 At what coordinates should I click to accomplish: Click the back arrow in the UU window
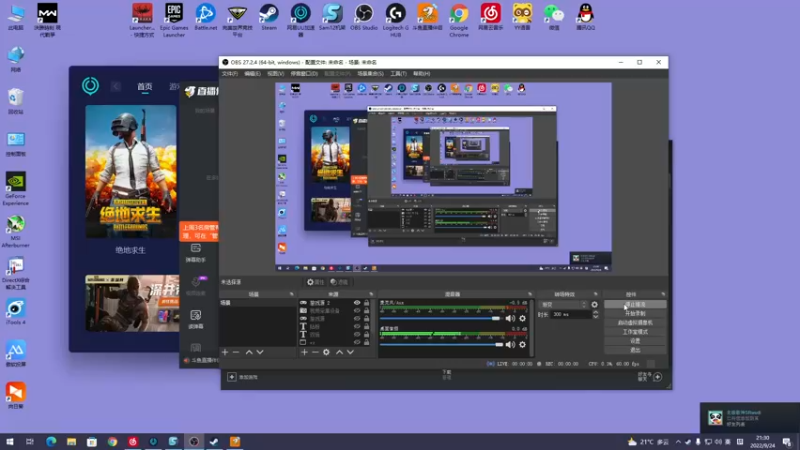coord(116,86)
